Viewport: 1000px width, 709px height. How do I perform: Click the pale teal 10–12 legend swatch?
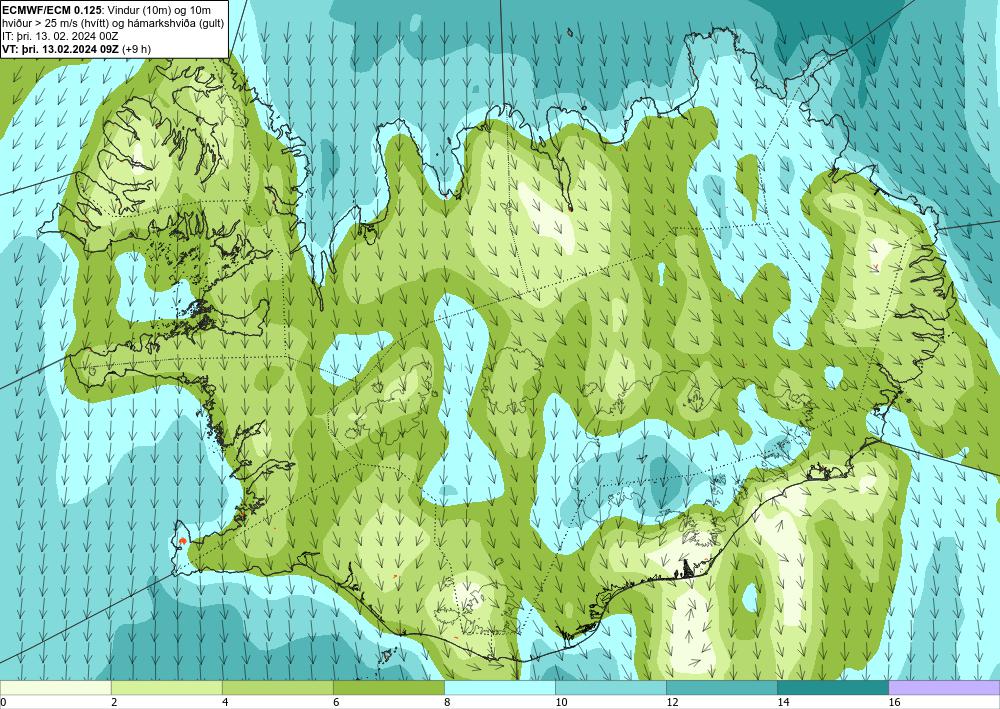pyautogui.click(x=610, y=688)
